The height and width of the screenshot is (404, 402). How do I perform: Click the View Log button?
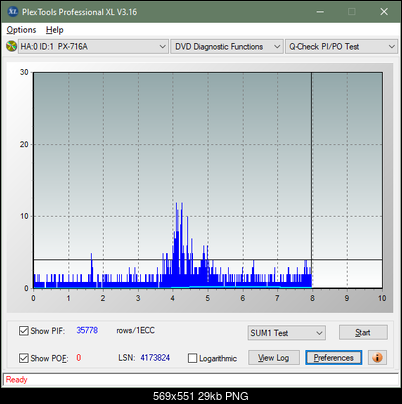[274, 358]
